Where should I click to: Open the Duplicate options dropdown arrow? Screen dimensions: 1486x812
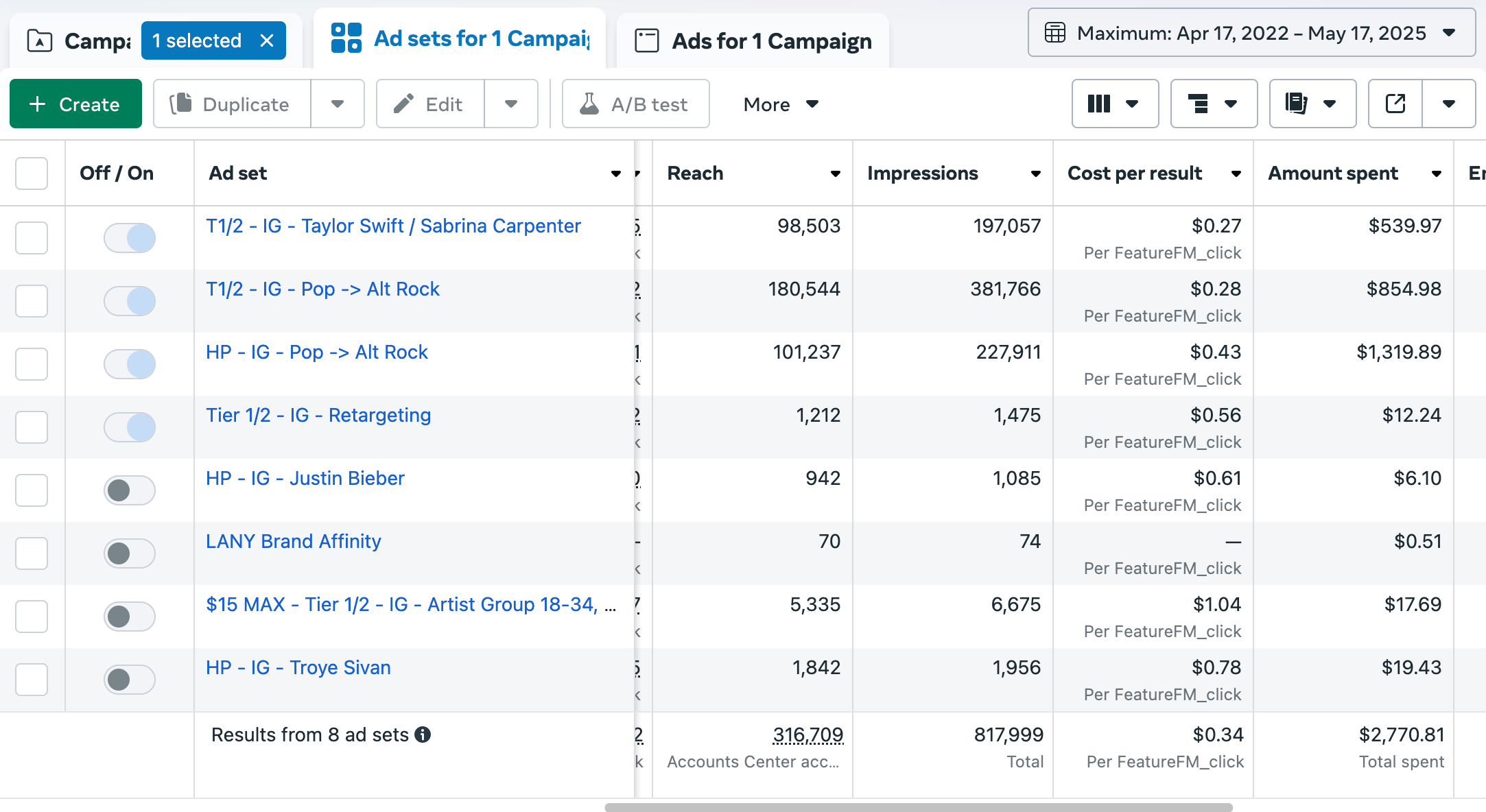point(338,104)
